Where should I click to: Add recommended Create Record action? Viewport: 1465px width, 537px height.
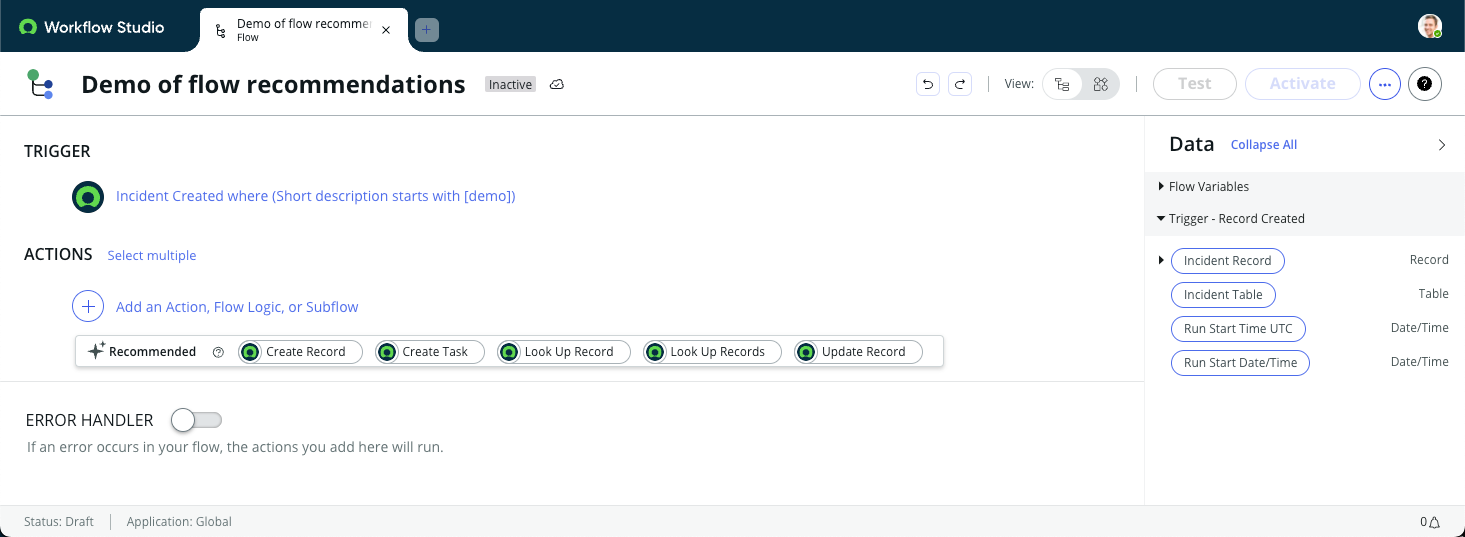click(x=300, y=352)
